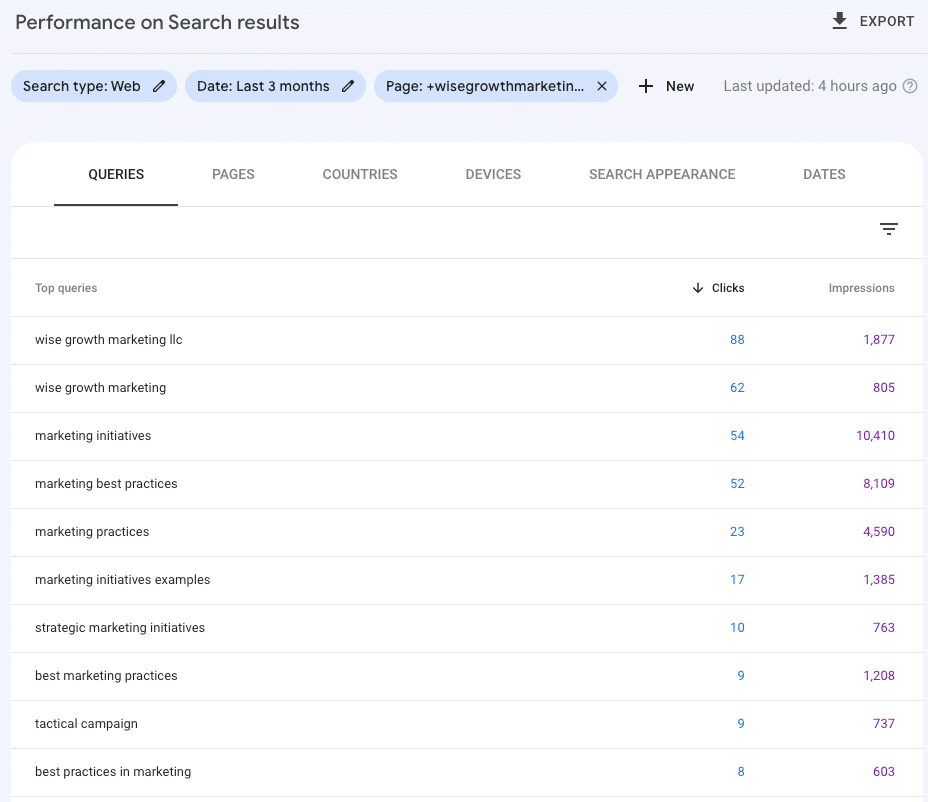Click the 1,208 impressions value
The height and width of the screenshot is (802, 928).
click(879, 675)
